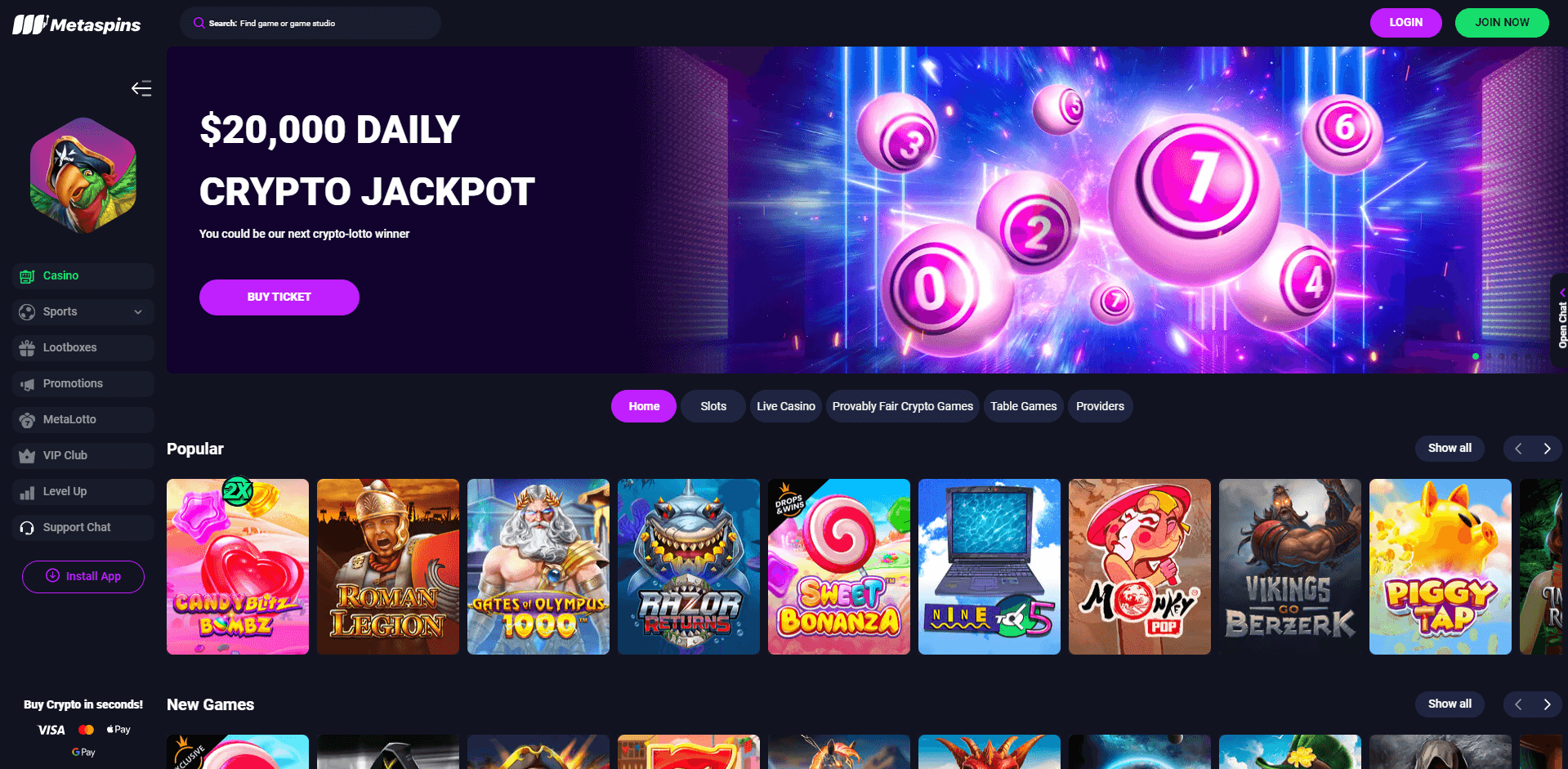Open VIP Club crown icon

[x=27, y=456]
